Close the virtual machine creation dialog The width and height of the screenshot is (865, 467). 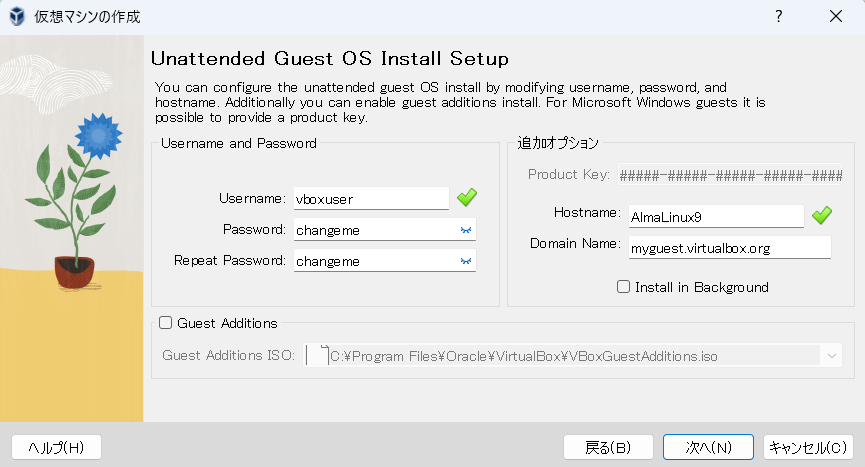(x=836, y=17)
